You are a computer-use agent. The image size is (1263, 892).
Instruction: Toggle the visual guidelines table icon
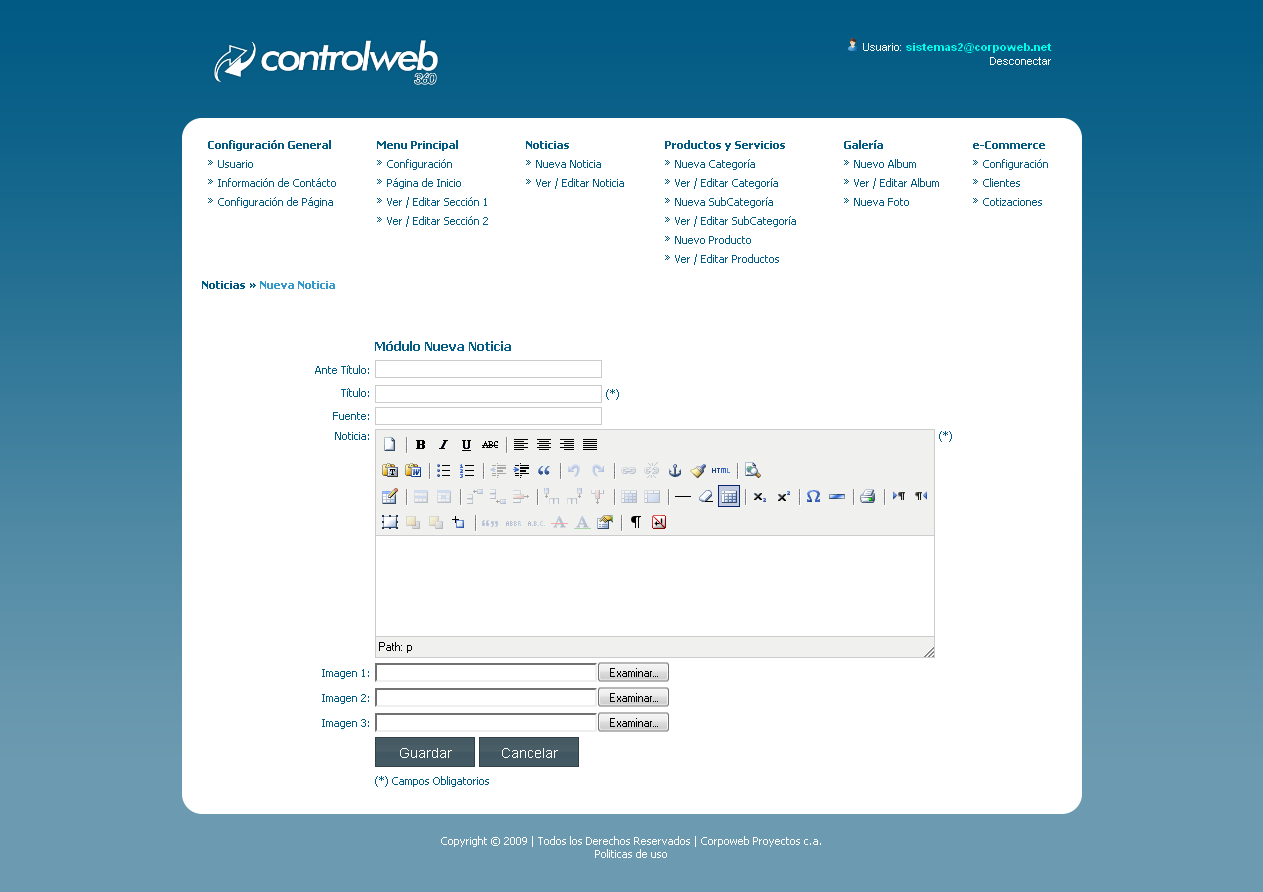(x=729, y=497)
